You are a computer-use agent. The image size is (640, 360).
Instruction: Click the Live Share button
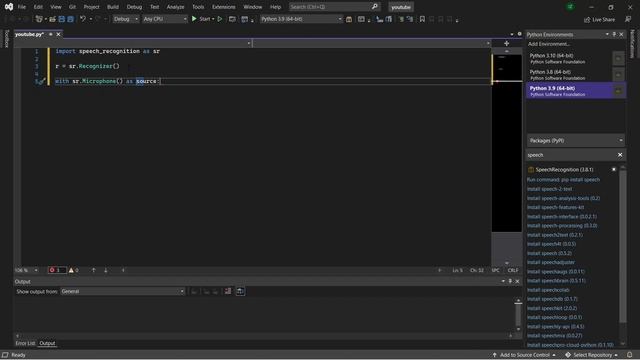599,19
